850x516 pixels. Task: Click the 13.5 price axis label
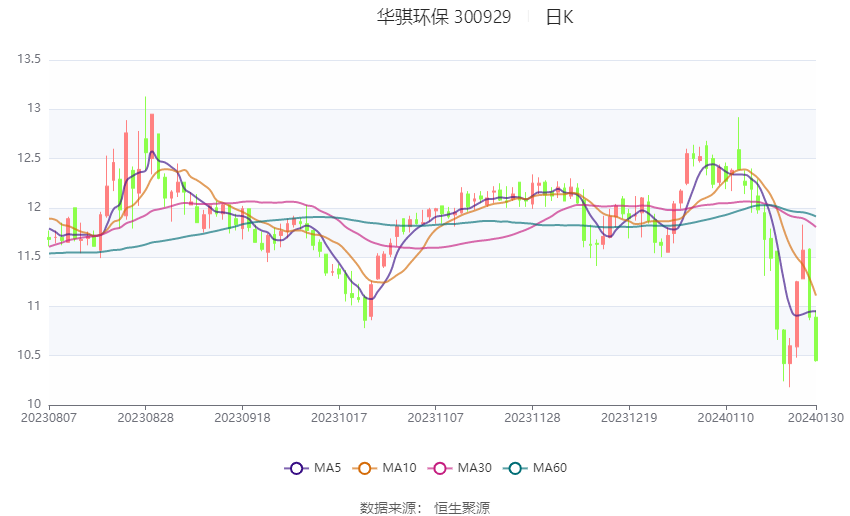(29, 59)
